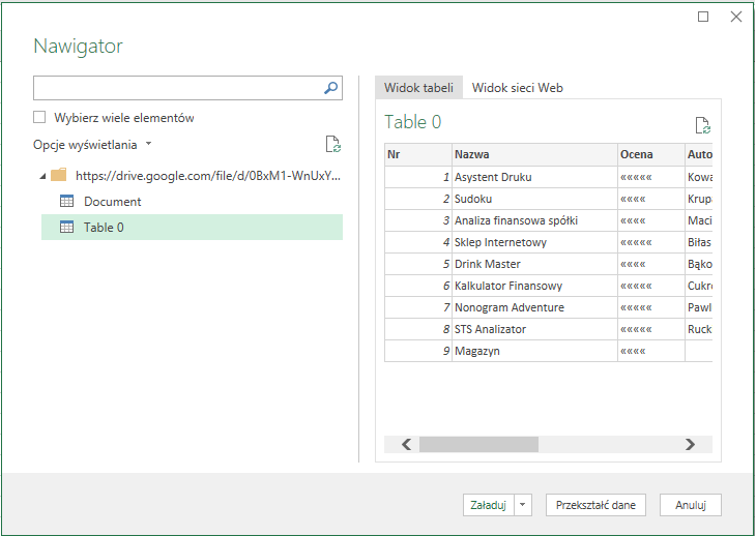Click the table icon next to Document
This screenshot has height=537, width=755.
pyautogui.click(x=67, y=201)
